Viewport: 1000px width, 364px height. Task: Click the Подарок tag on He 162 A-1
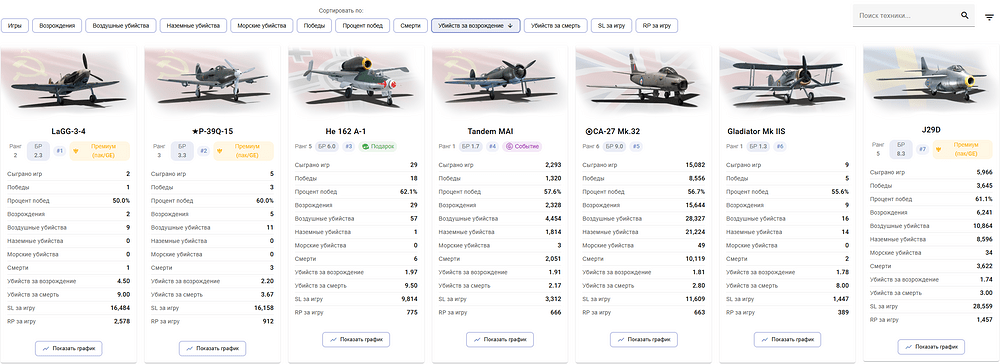378,147
